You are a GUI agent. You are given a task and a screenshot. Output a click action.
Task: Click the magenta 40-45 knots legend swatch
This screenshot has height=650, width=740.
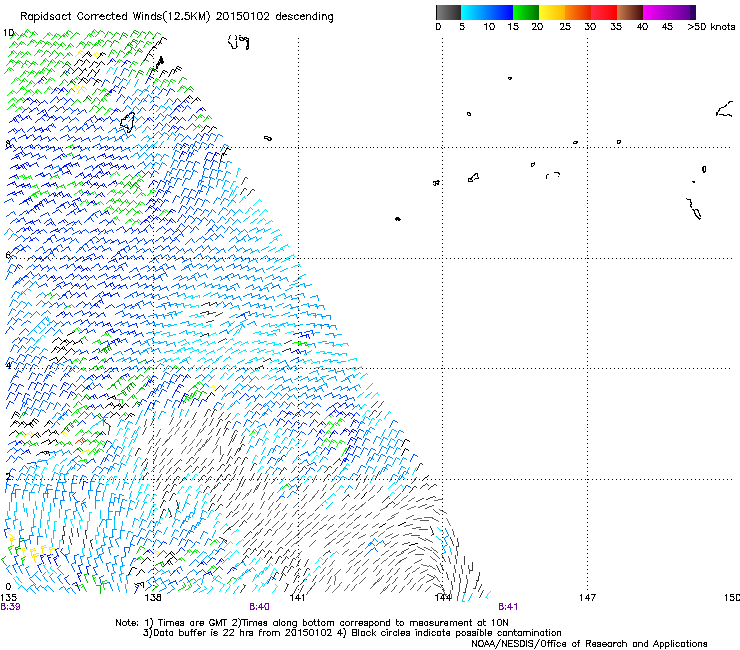coord(656,12)
